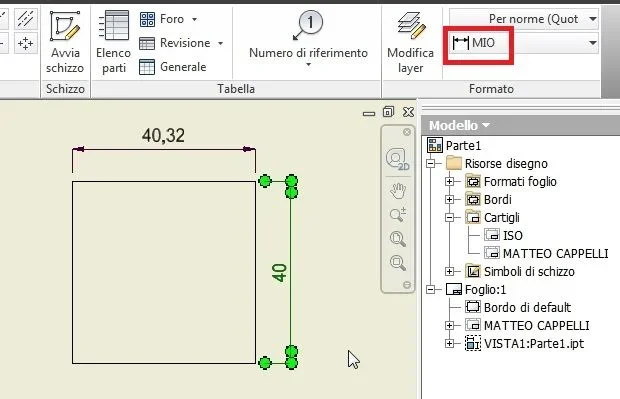Select the 40,32 horizontal dimension text

[x=163, y=136]
